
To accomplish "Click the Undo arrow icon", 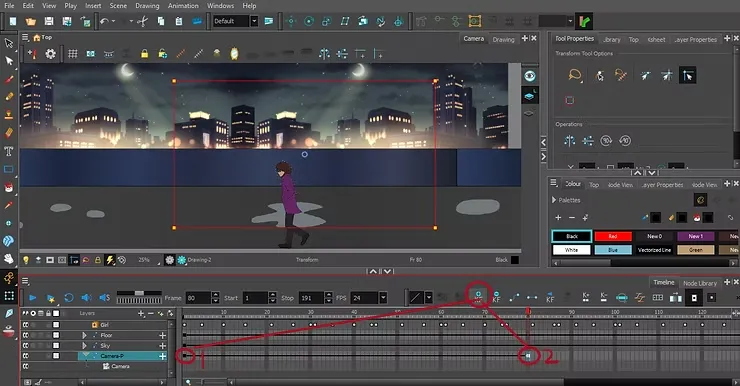I will pyautogui.click(x=104, y=21).
